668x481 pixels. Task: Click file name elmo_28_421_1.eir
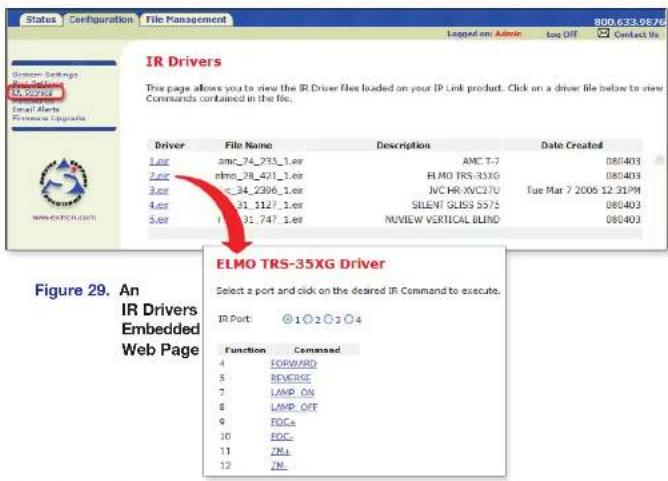tap(259, 176)
